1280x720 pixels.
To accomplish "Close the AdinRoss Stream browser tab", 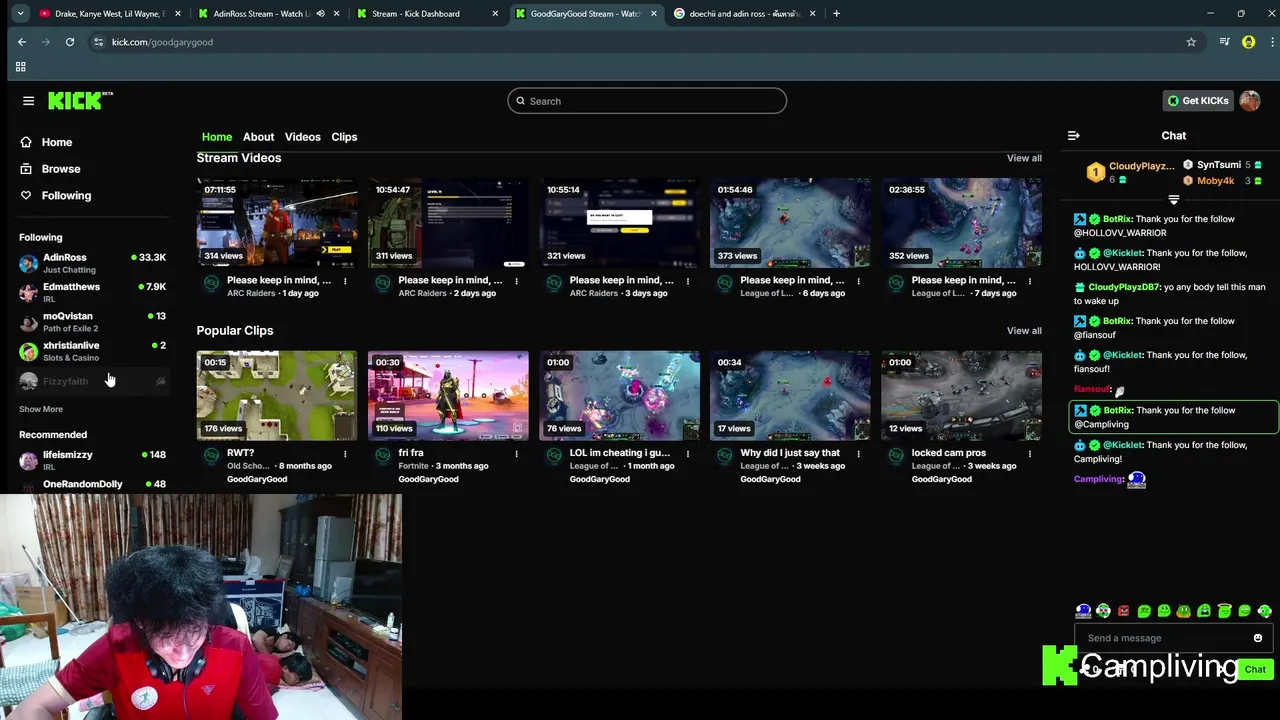I will click(x=337, y=14).
